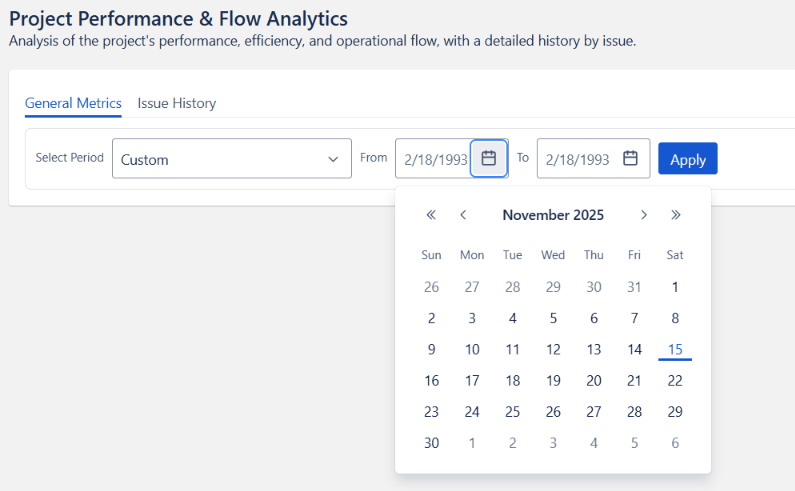Pick today's date, November 15
The height and width of the screenshot is (491, 795).
point(675,349)
